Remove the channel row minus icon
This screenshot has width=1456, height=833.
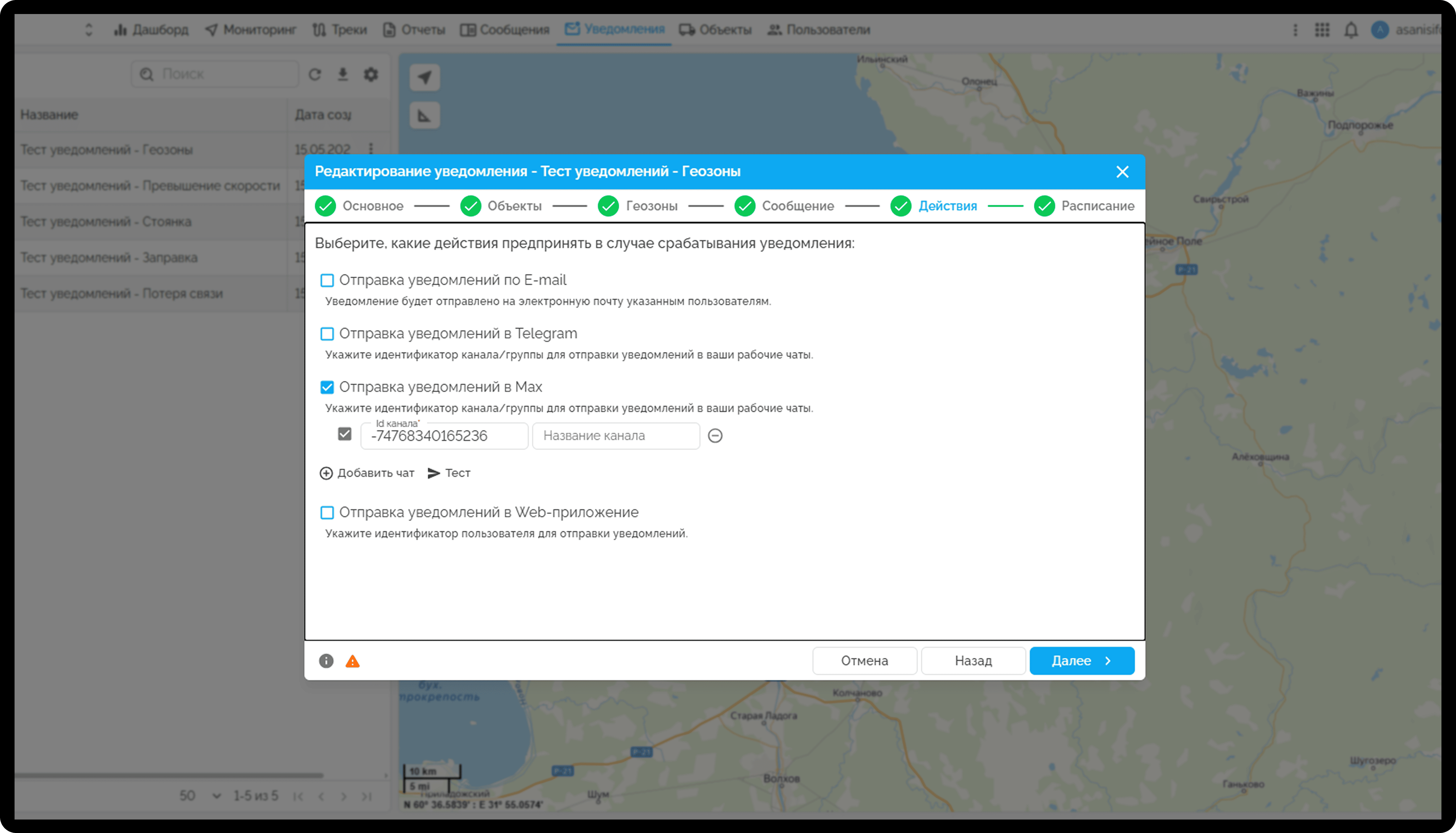[x=715, y=436]
